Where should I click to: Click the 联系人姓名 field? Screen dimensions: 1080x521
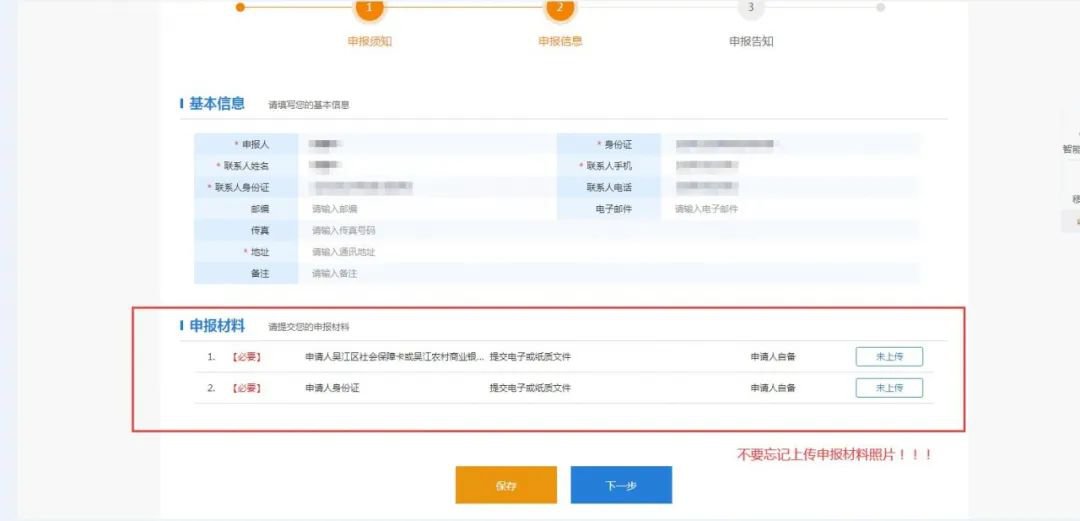427,165
